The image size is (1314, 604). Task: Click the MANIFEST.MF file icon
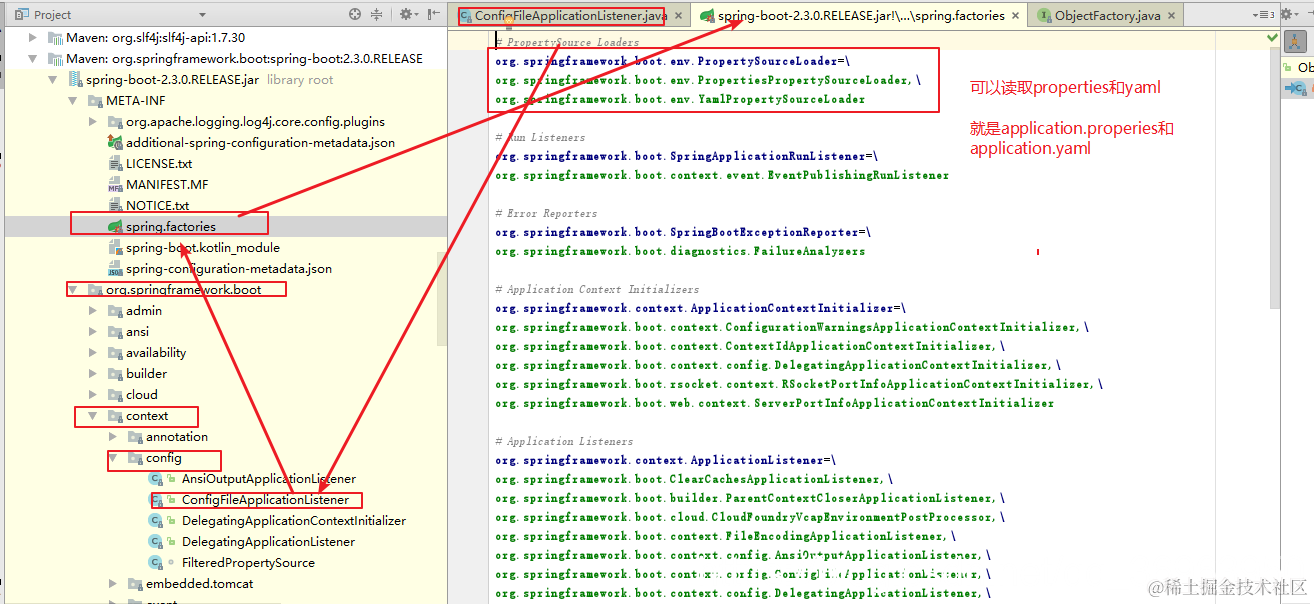pos(115,184)
